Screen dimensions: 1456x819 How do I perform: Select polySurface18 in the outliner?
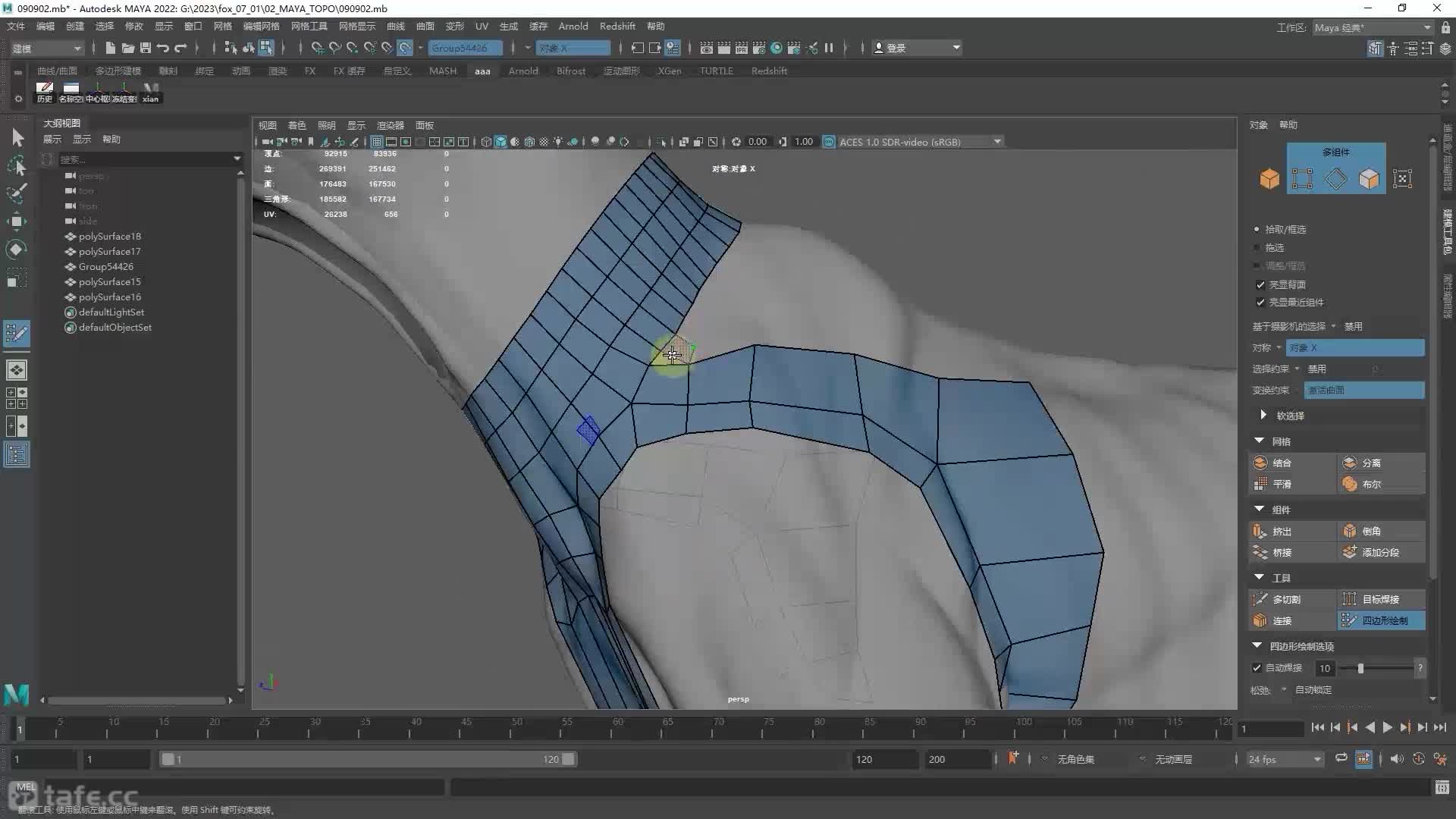[110, 237]
